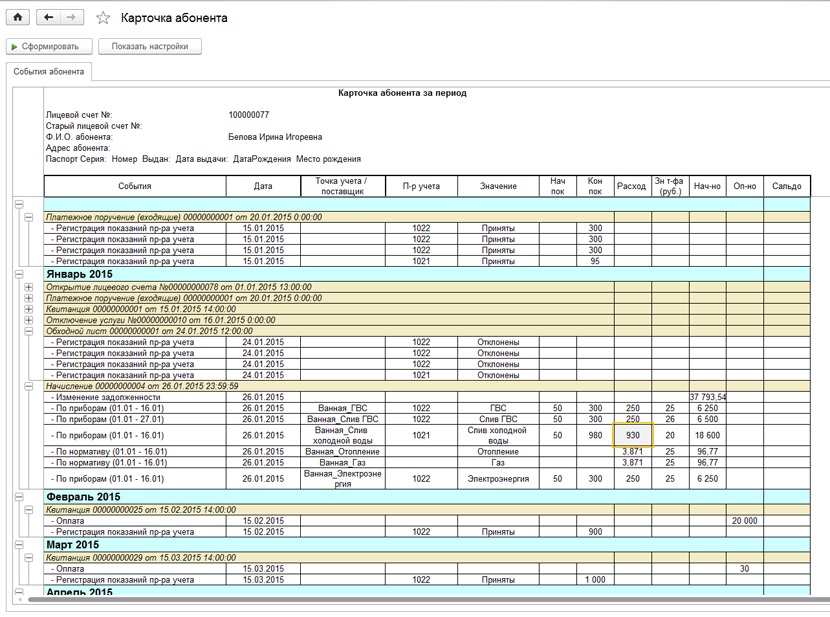Collapse the Март 2015 group

pyautogui.click(x=19, y=545)
